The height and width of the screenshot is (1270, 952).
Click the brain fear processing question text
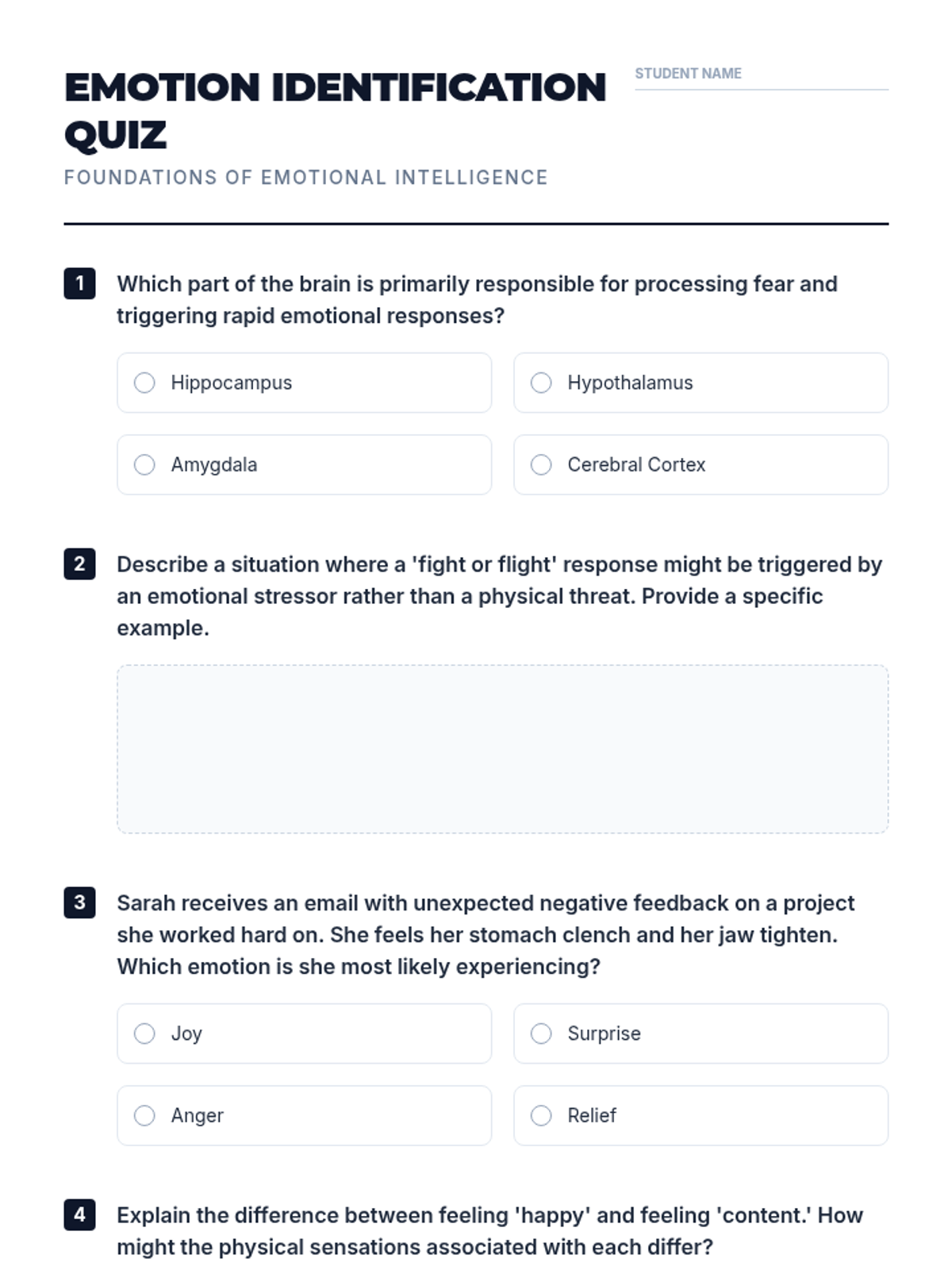pyautogui.click(x=476, y=299)
